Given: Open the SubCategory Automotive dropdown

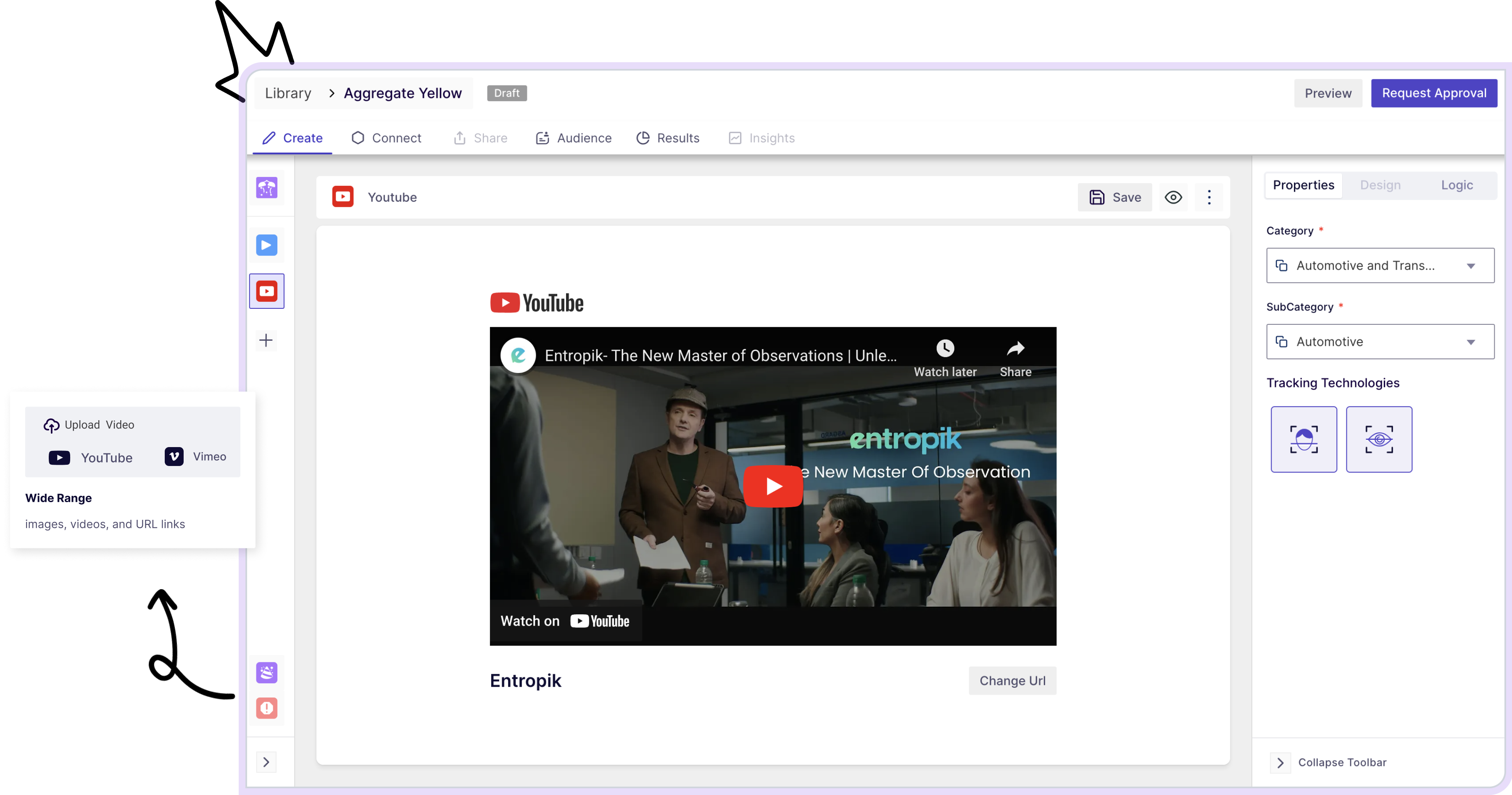Looking at the screenshot, I should point(1380,342).
